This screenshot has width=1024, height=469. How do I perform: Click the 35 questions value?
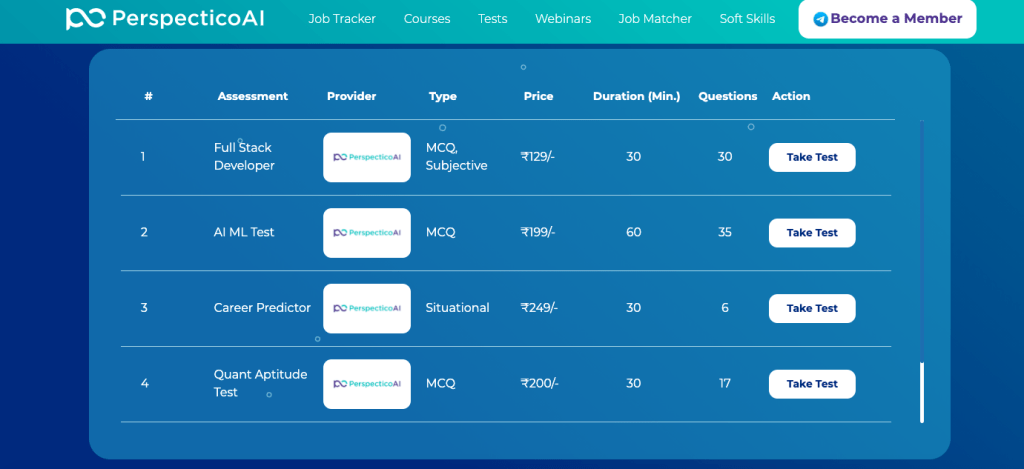point(725,232)
